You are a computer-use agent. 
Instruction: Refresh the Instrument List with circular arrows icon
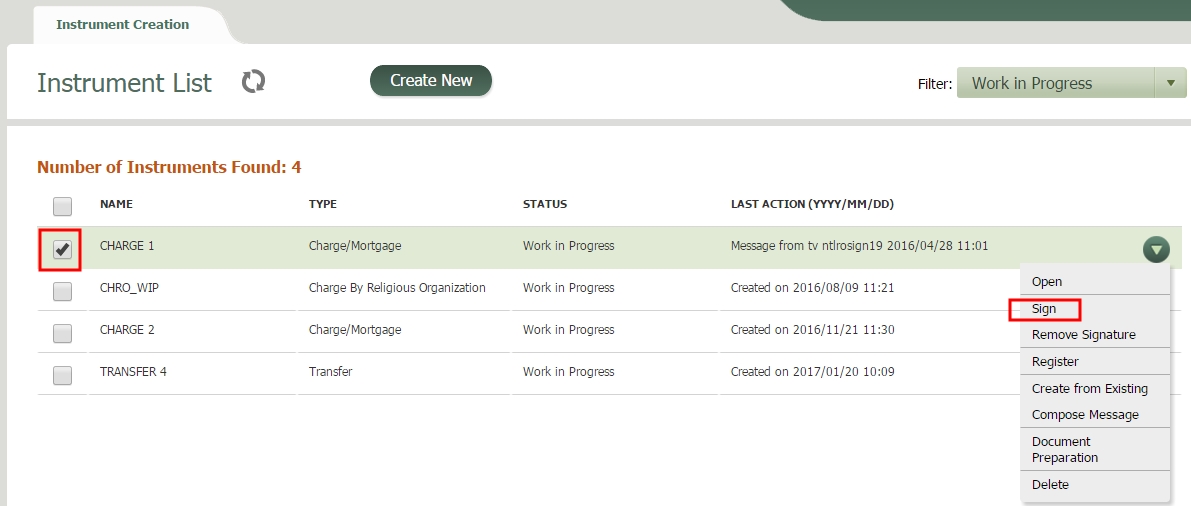(x=254, y=81)
